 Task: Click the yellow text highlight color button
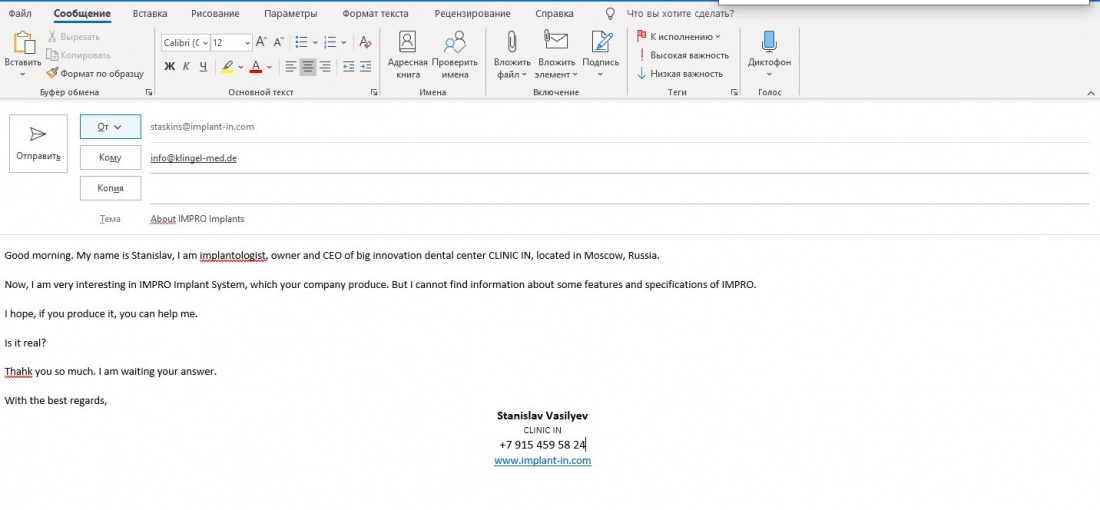[228, 67]
